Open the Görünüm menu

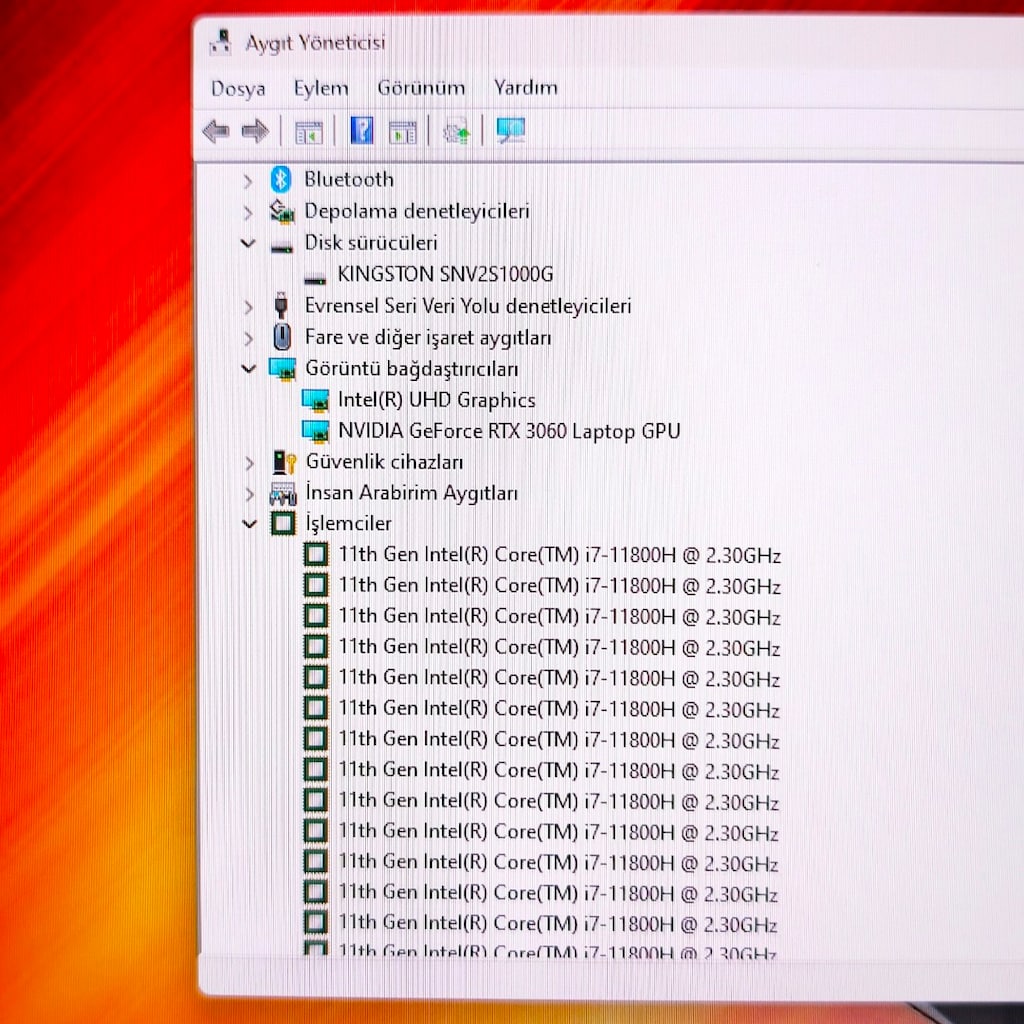(x=421, y=88)
